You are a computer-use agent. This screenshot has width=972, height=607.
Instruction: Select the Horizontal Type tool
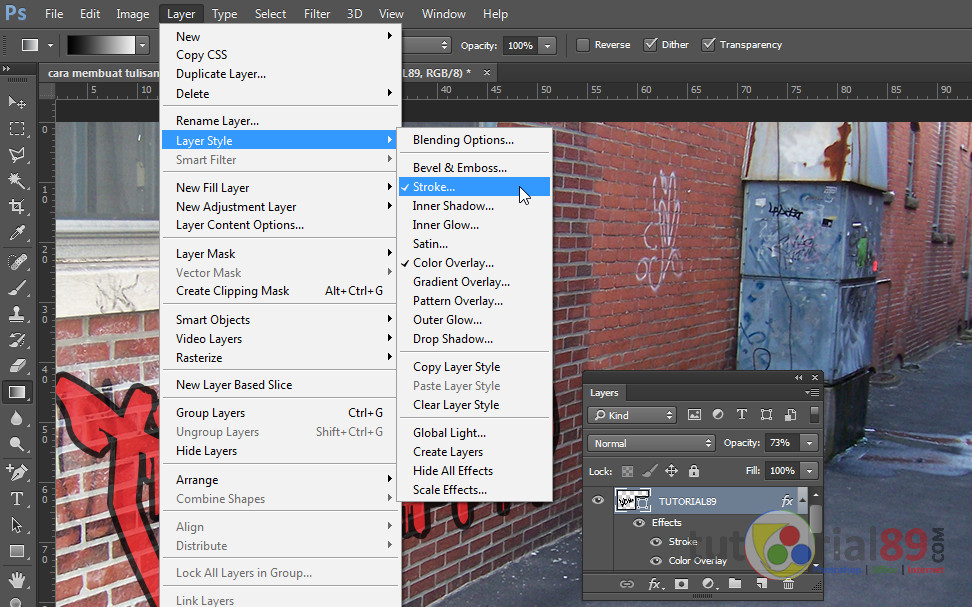tap(17, 498)
